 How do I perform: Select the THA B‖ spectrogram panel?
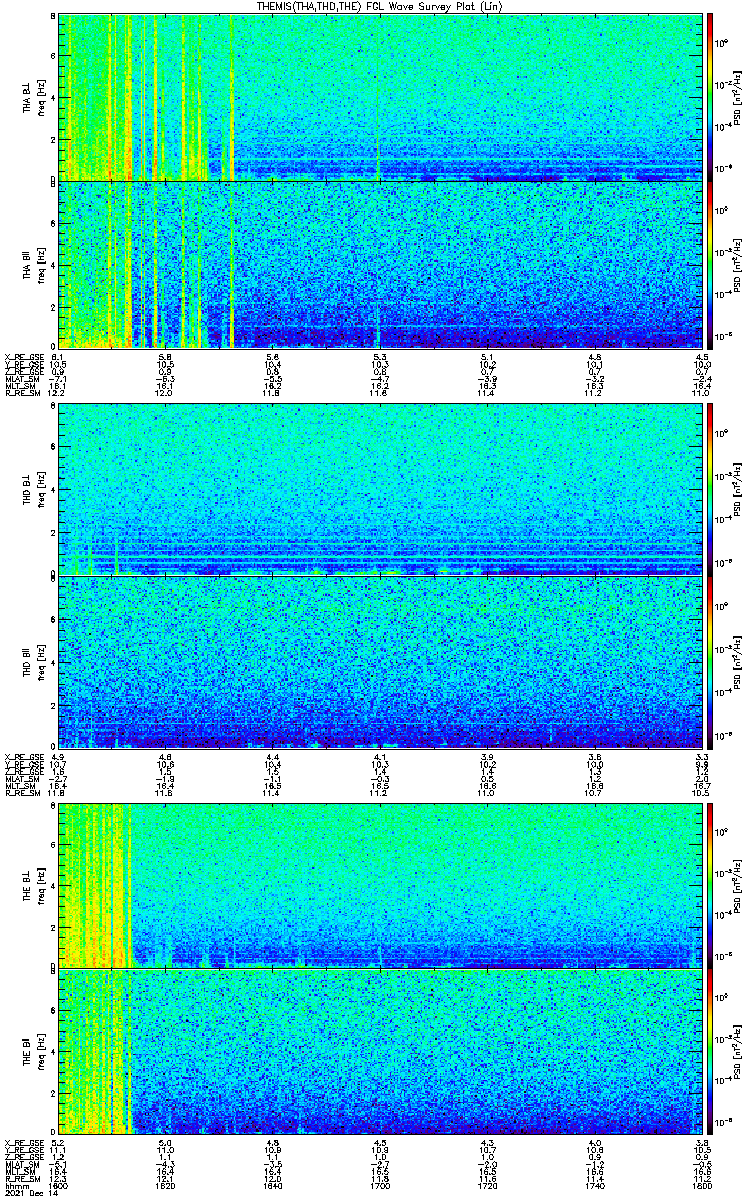click(380, 264)
